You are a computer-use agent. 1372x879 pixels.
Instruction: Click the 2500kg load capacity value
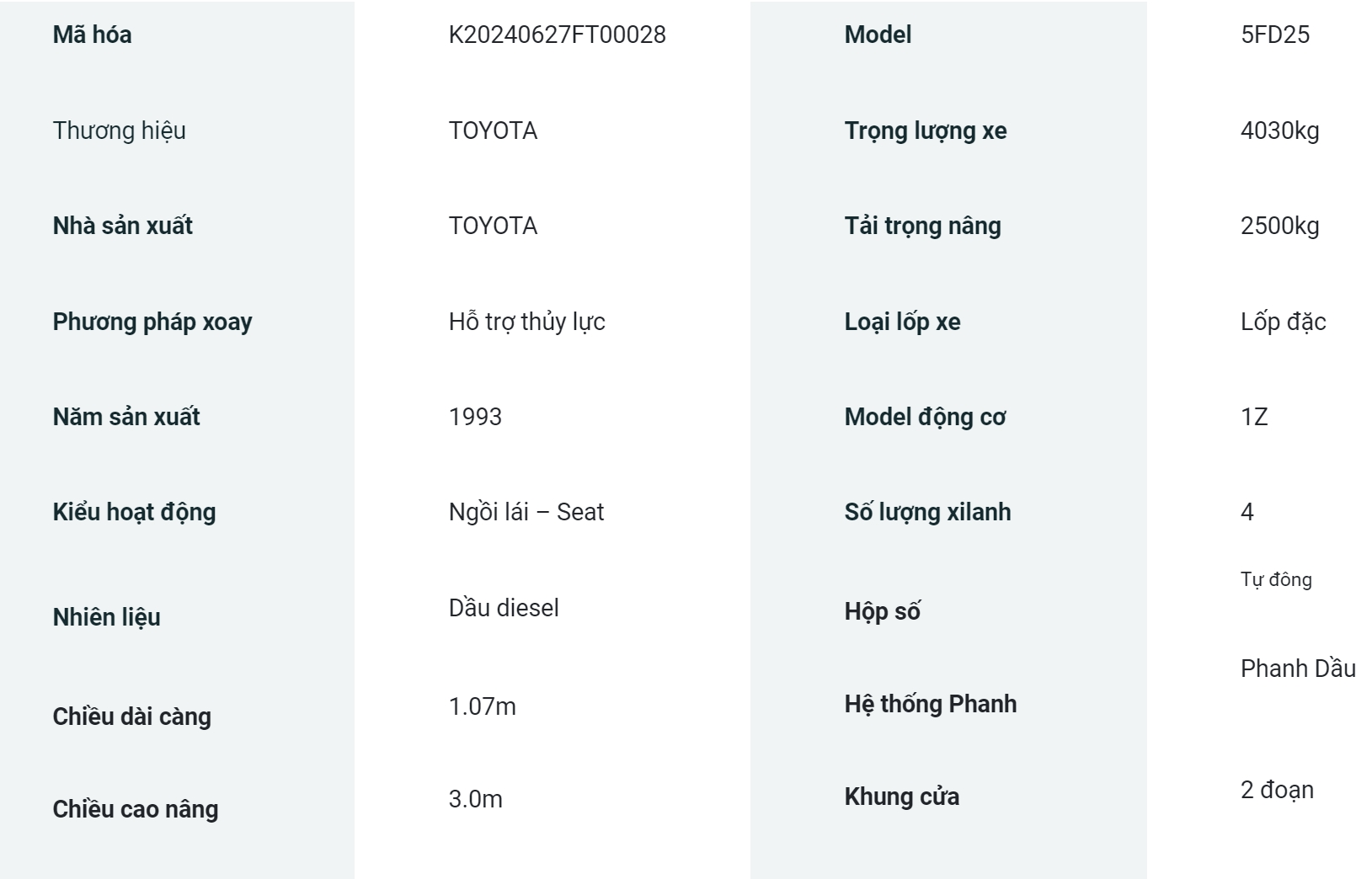pos(1279,226)
